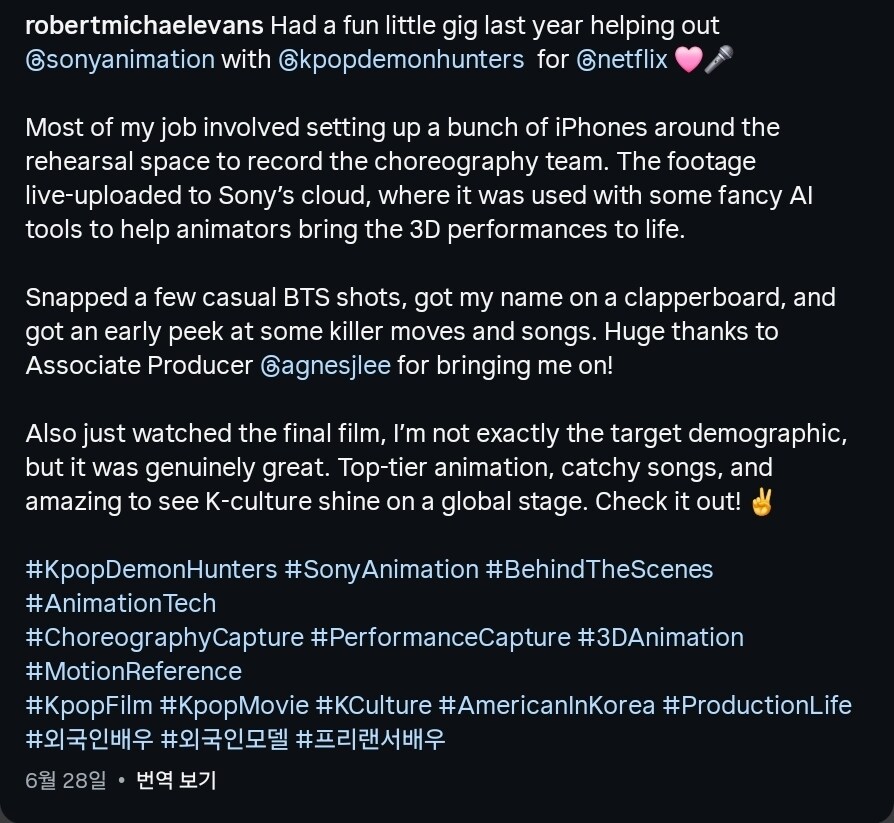Open the #외국인배우 hashtag
The width and height of the screenshot is (894, 823).
90,739
